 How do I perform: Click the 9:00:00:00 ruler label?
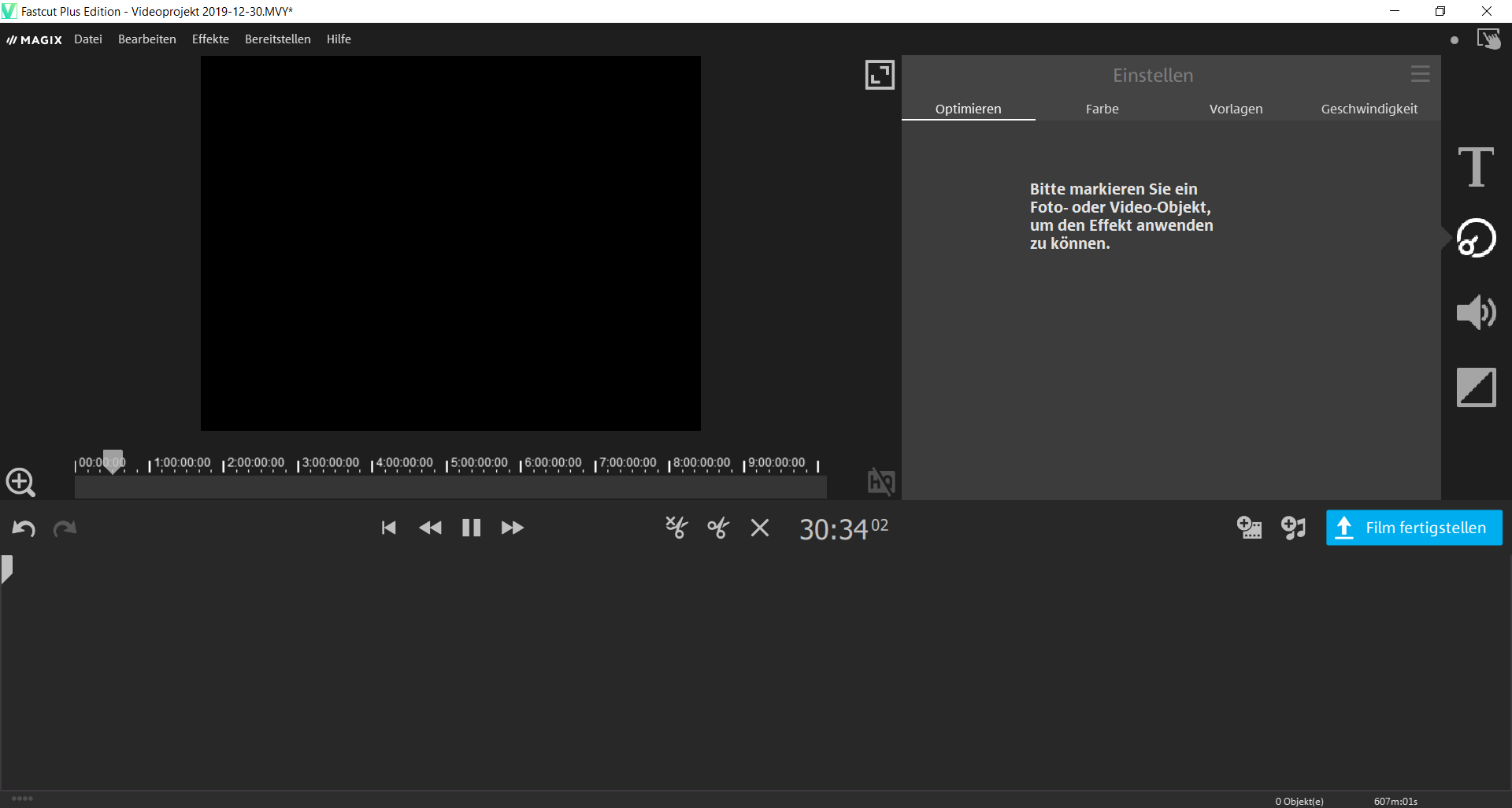tap(776, 462)
